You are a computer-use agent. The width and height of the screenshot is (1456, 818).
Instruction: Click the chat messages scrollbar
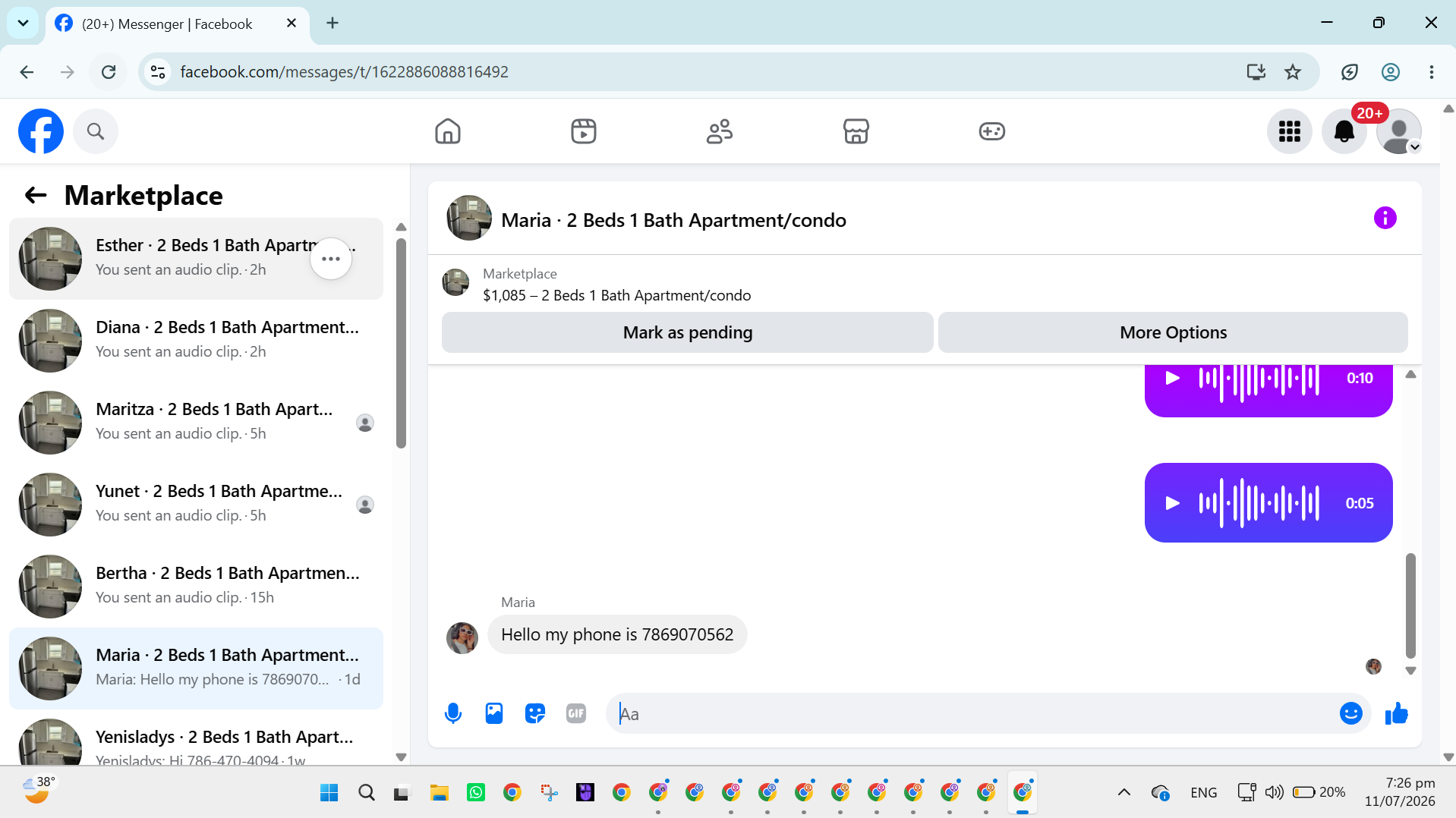pos(1410,605)
